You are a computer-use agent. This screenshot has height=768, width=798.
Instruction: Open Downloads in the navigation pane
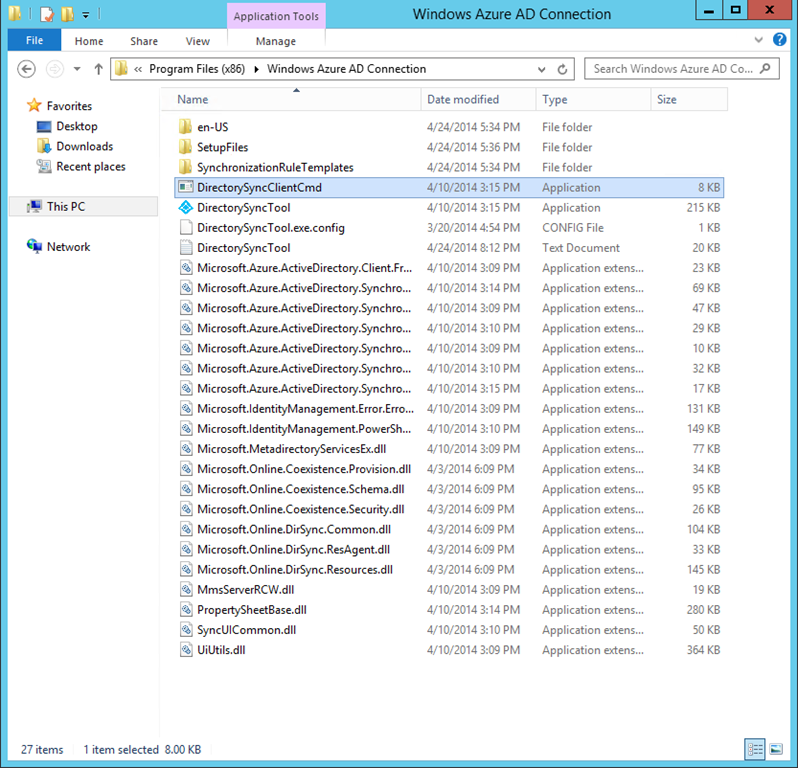(x=84, y=147)
